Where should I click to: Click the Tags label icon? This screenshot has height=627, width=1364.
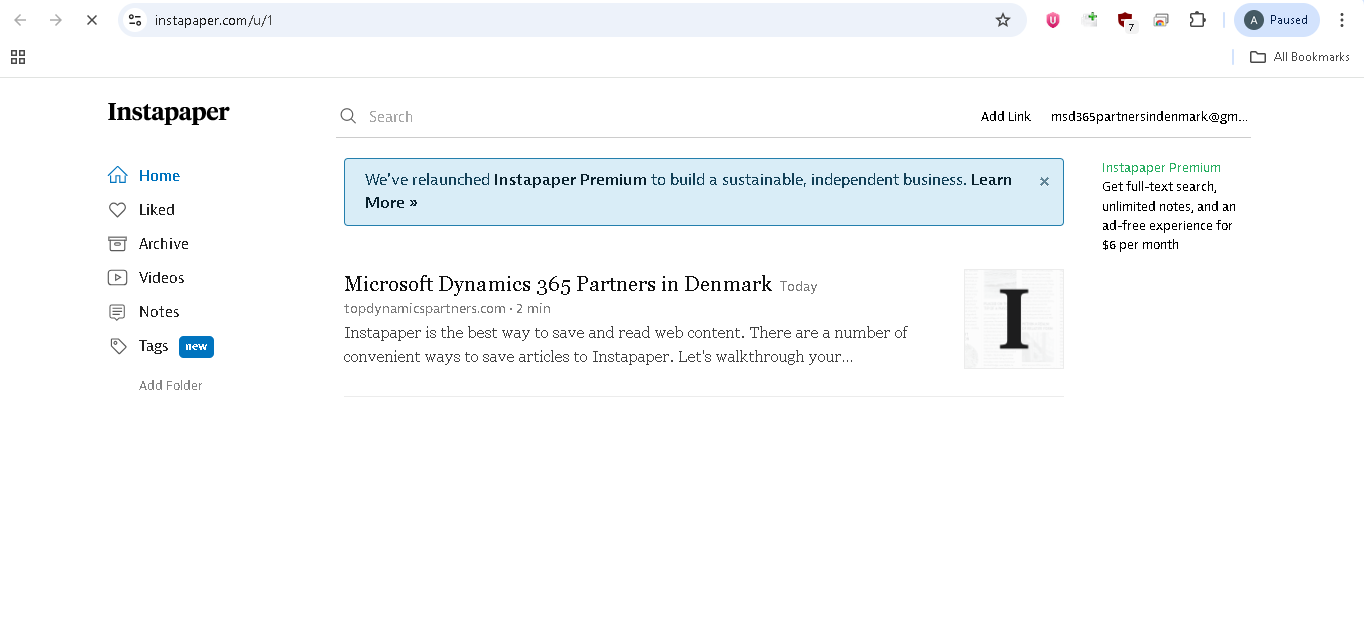[118, 346]
